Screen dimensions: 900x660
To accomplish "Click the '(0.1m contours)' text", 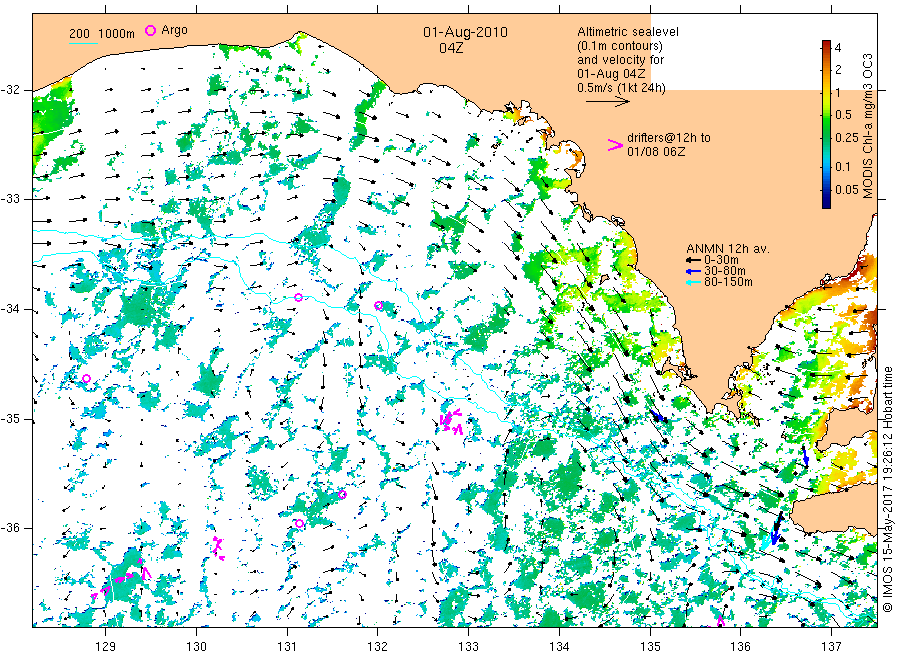I will coord(620,46).
